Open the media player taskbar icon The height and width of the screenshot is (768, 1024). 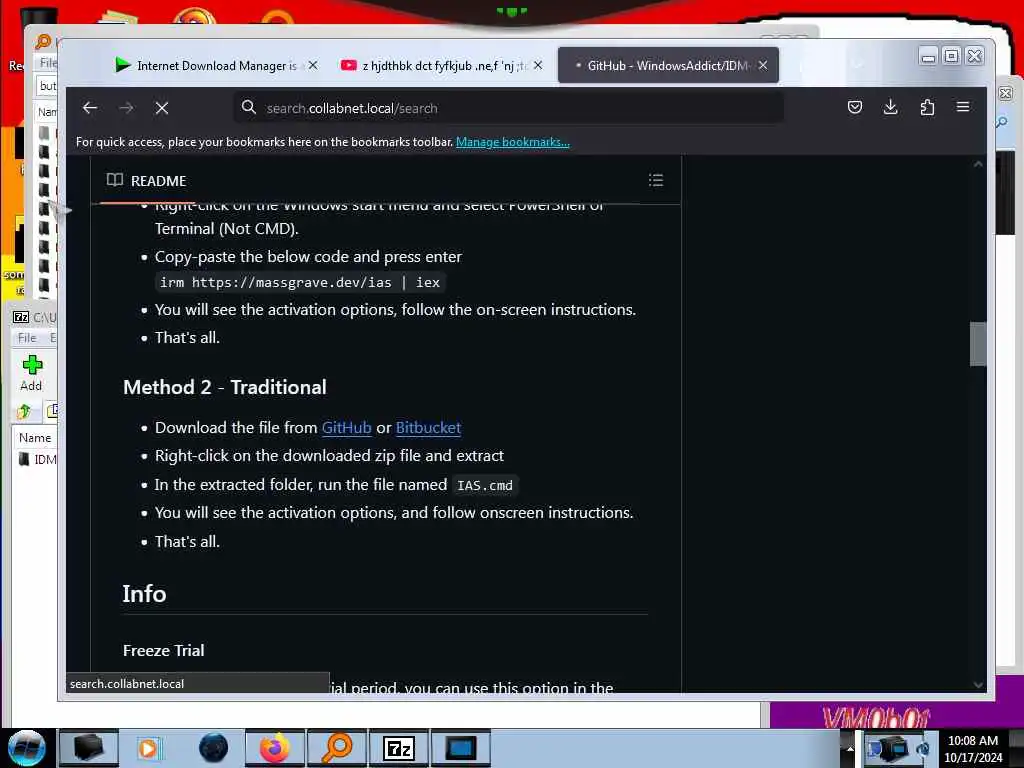coord(149,748)
